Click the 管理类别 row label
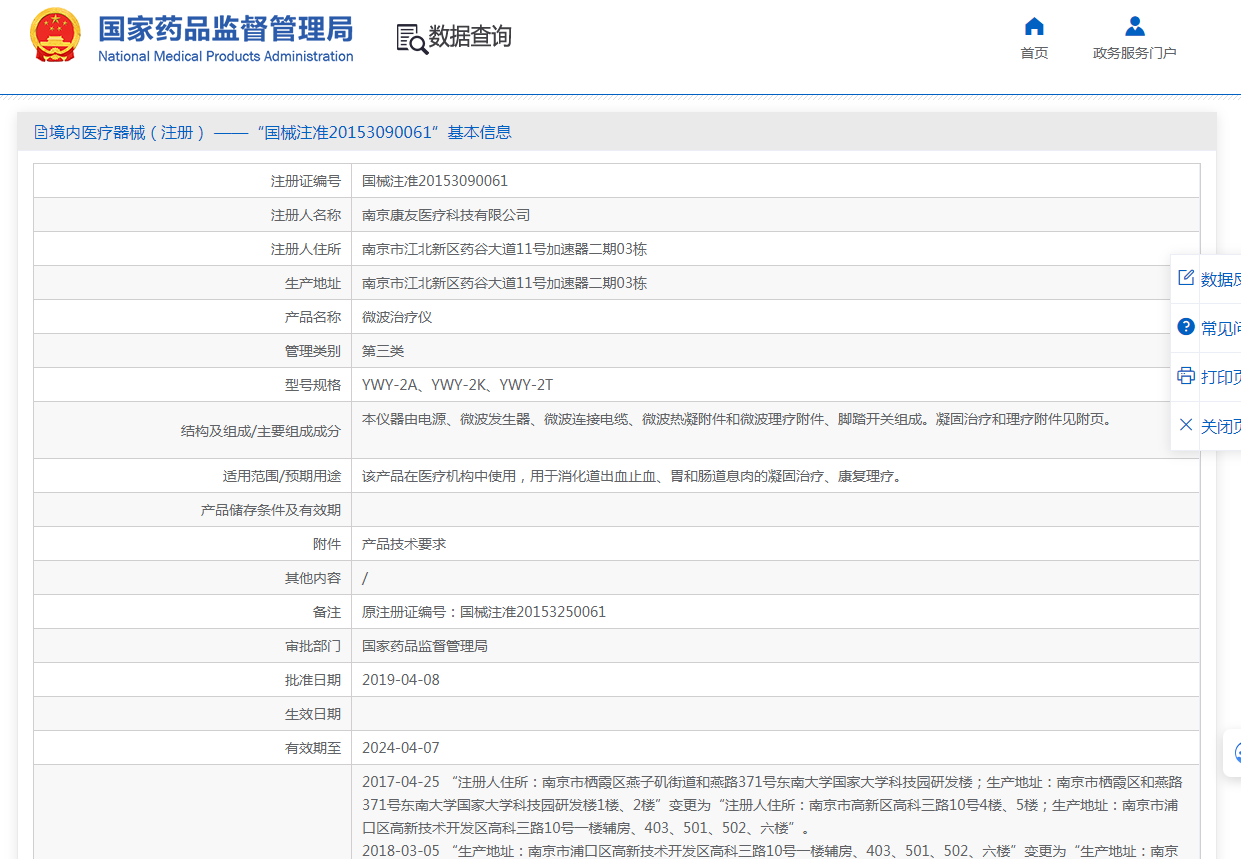The height and width of the screenshot is (859, 1241). tap(313, 351)
